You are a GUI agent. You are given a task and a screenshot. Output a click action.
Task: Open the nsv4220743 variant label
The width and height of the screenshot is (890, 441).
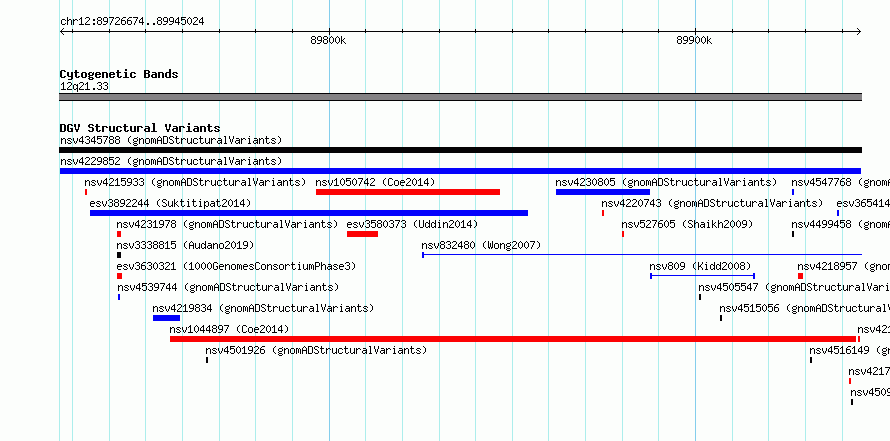pyautogui.click(x=712, y=203)
